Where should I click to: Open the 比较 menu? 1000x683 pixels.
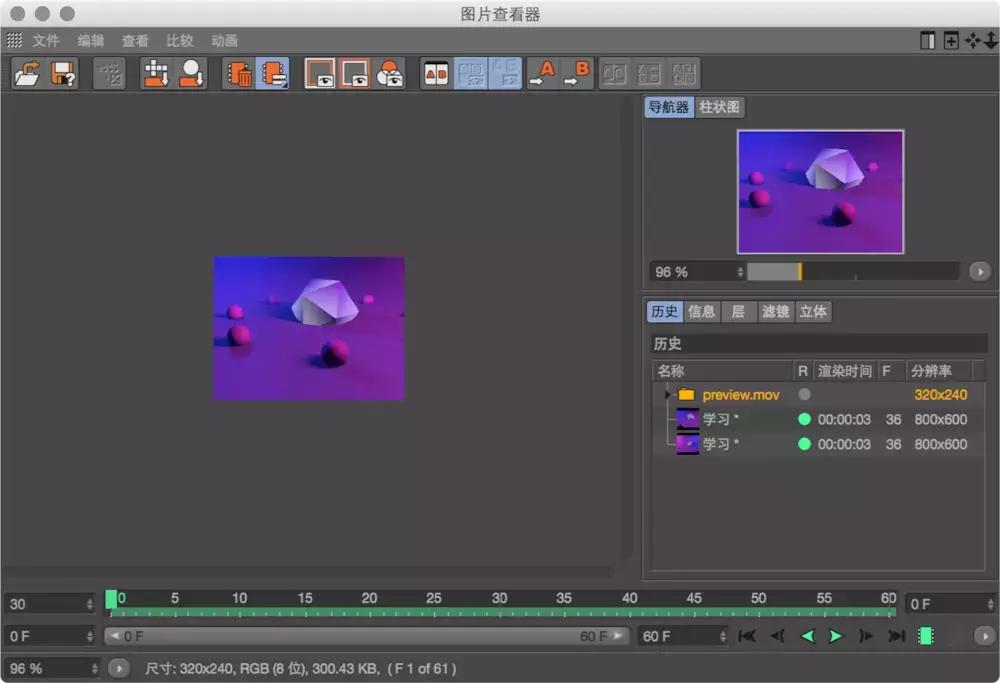[179, 41]
